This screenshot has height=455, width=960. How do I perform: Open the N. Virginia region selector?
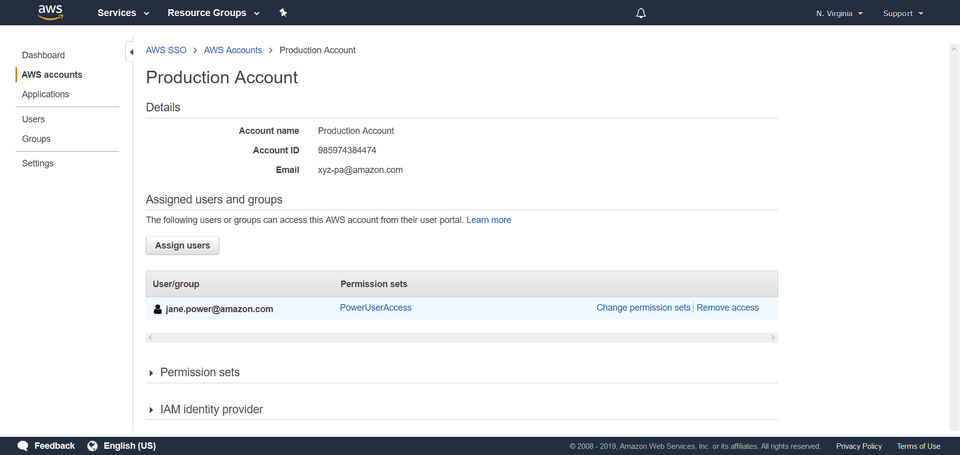pos(839,13)
